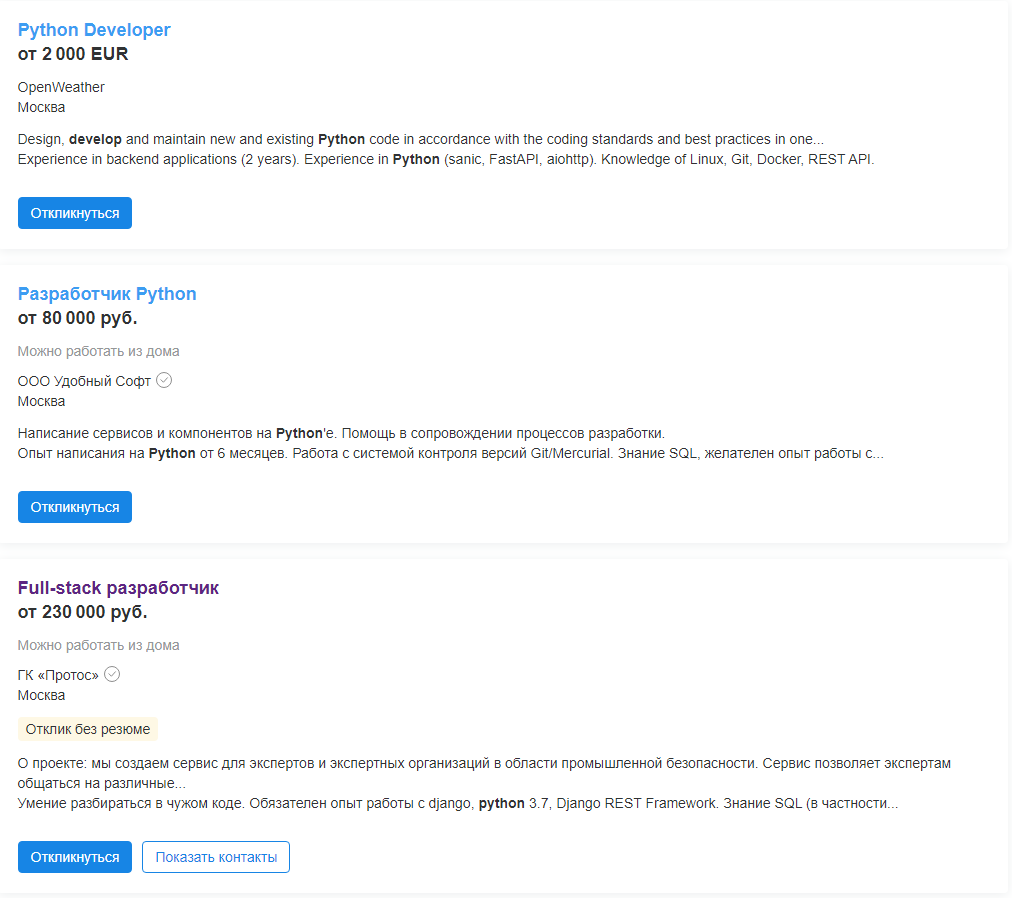Click Можно работать из дома under Full-stack разработчик
1012x898 pixels.
pos(98,645)
